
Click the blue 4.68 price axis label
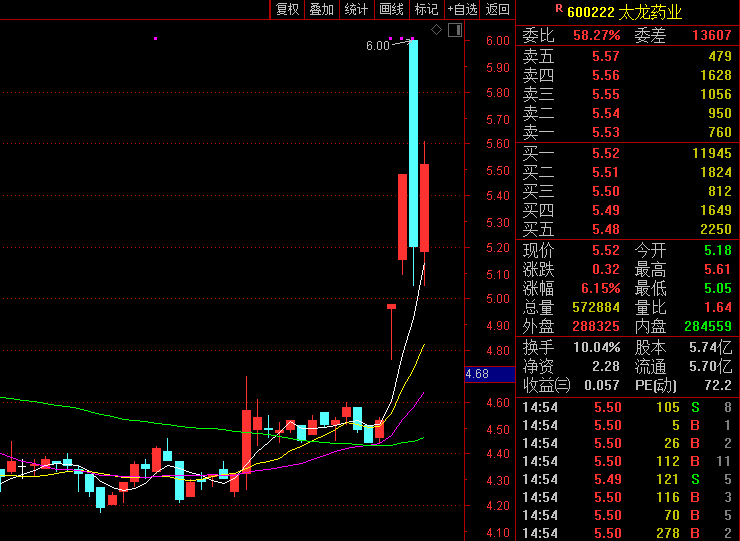pos(477,374)
